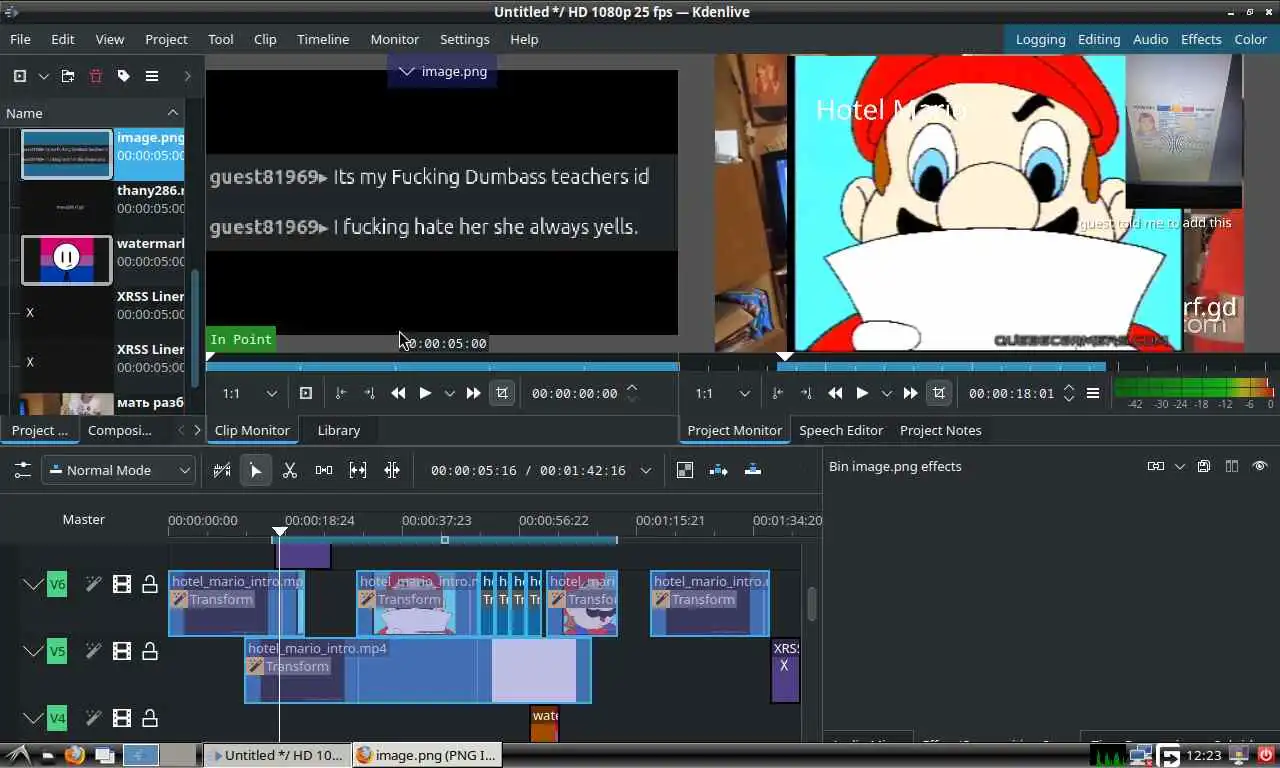Open the Monitor menu
The image size is (1280, 768).
(x=394, y=39)
